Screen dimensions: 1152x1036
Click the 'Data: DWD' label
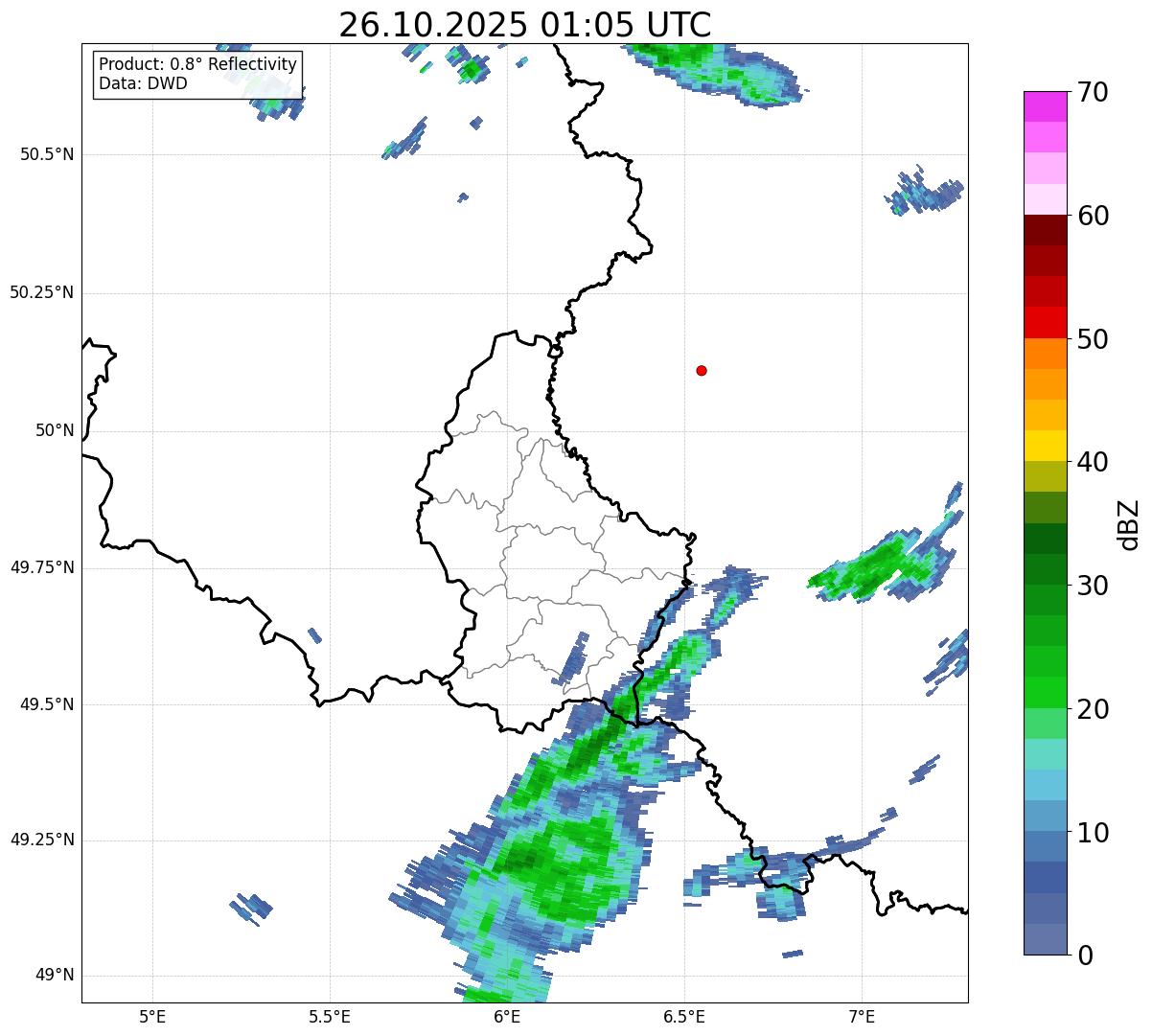[x=143, y=83]
